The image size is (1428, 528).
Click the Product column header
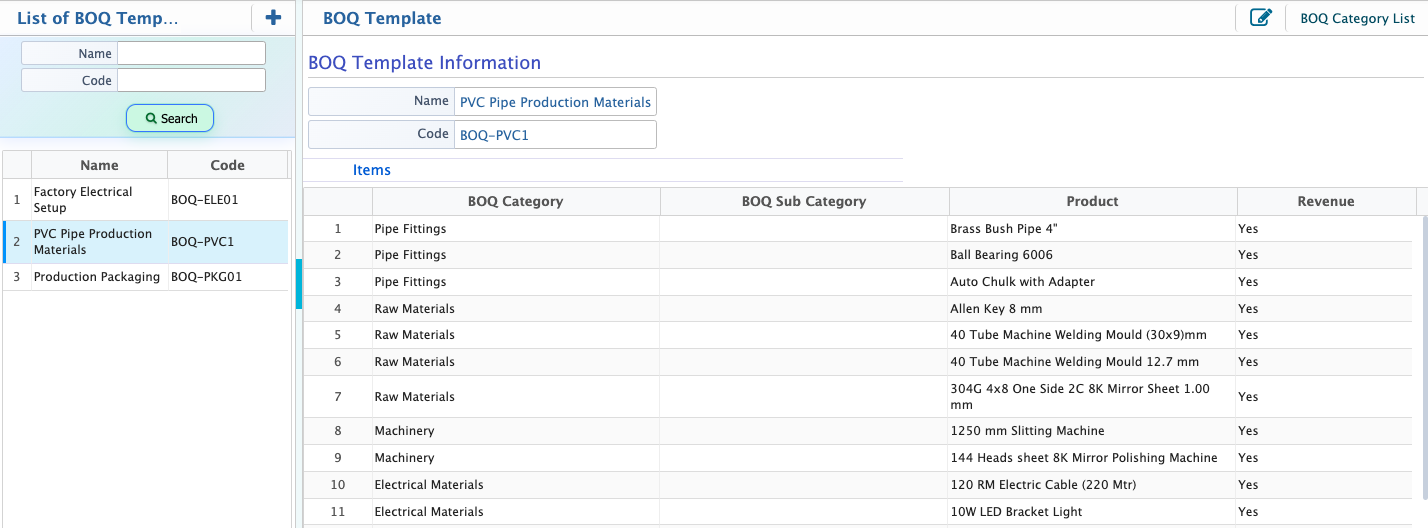click(1092, 201)
